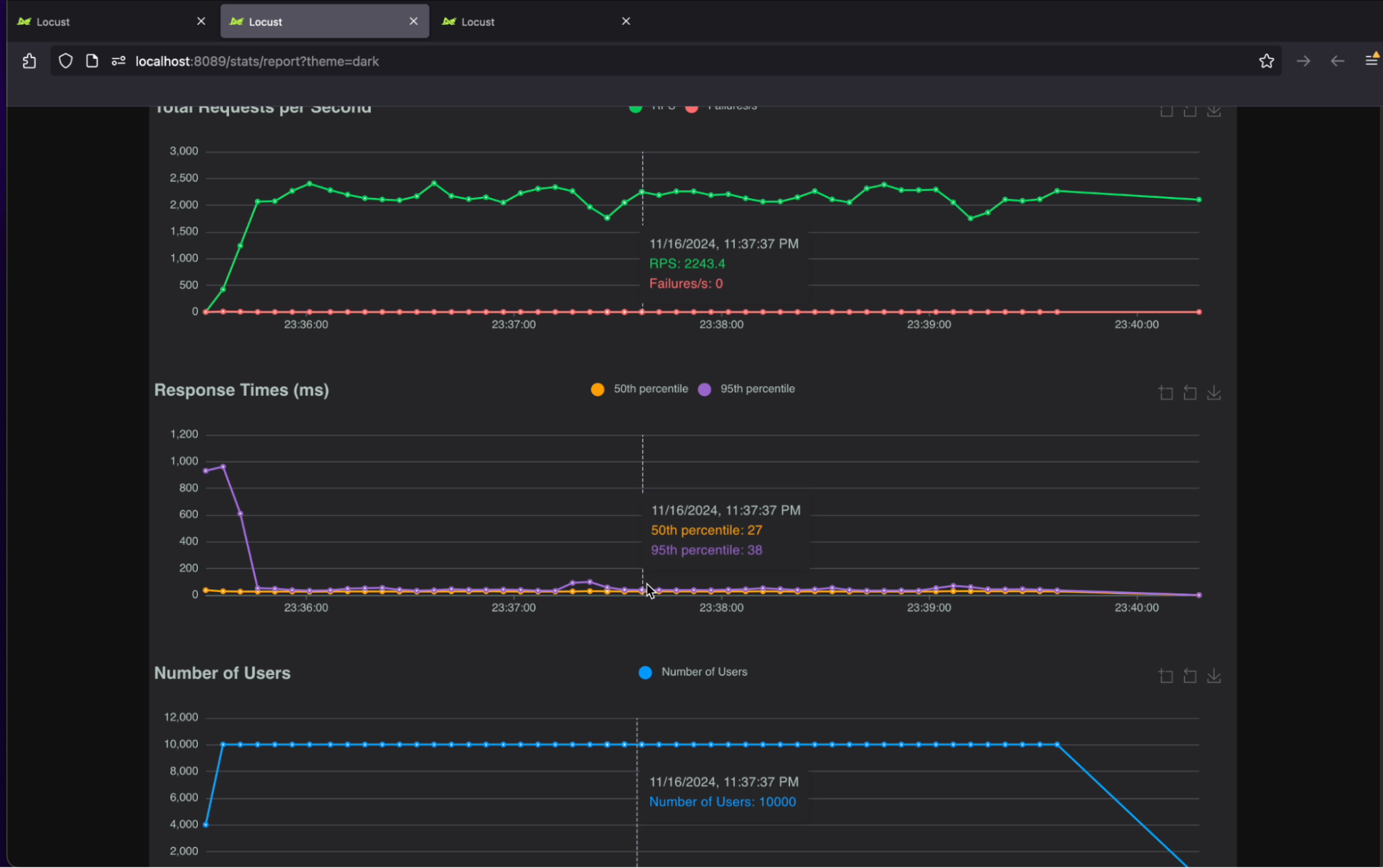This screenshot has height=868, width=1383.
Task: Switch to the first Locust tab
Action: click(111, 21)
